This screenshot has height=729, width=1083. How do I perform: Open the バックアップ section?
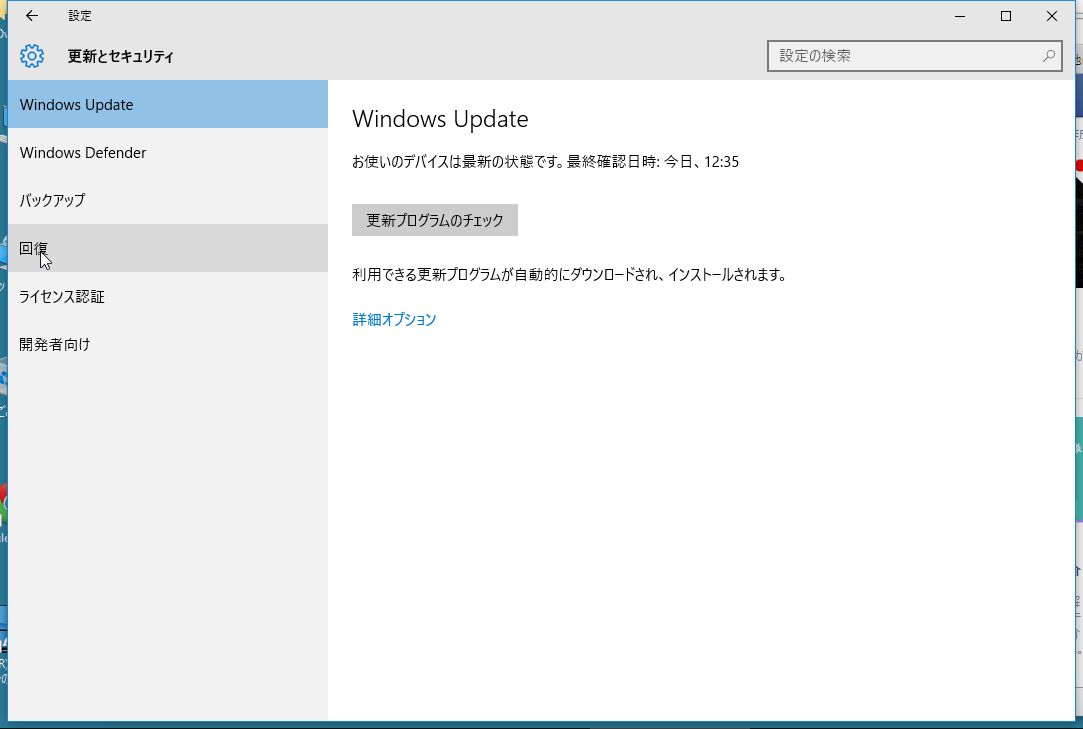[168, 200]
